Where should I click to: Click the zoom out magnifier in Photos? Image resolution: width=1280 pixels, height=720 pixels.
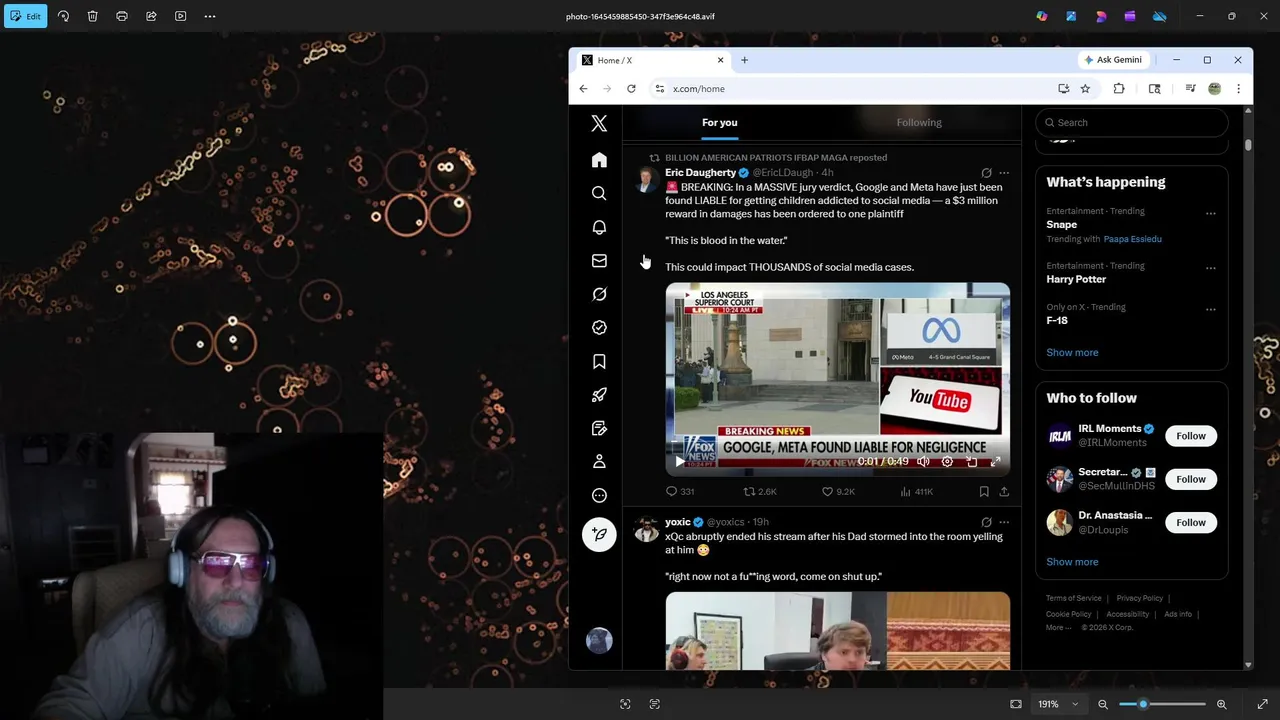tap(1103, 704)
